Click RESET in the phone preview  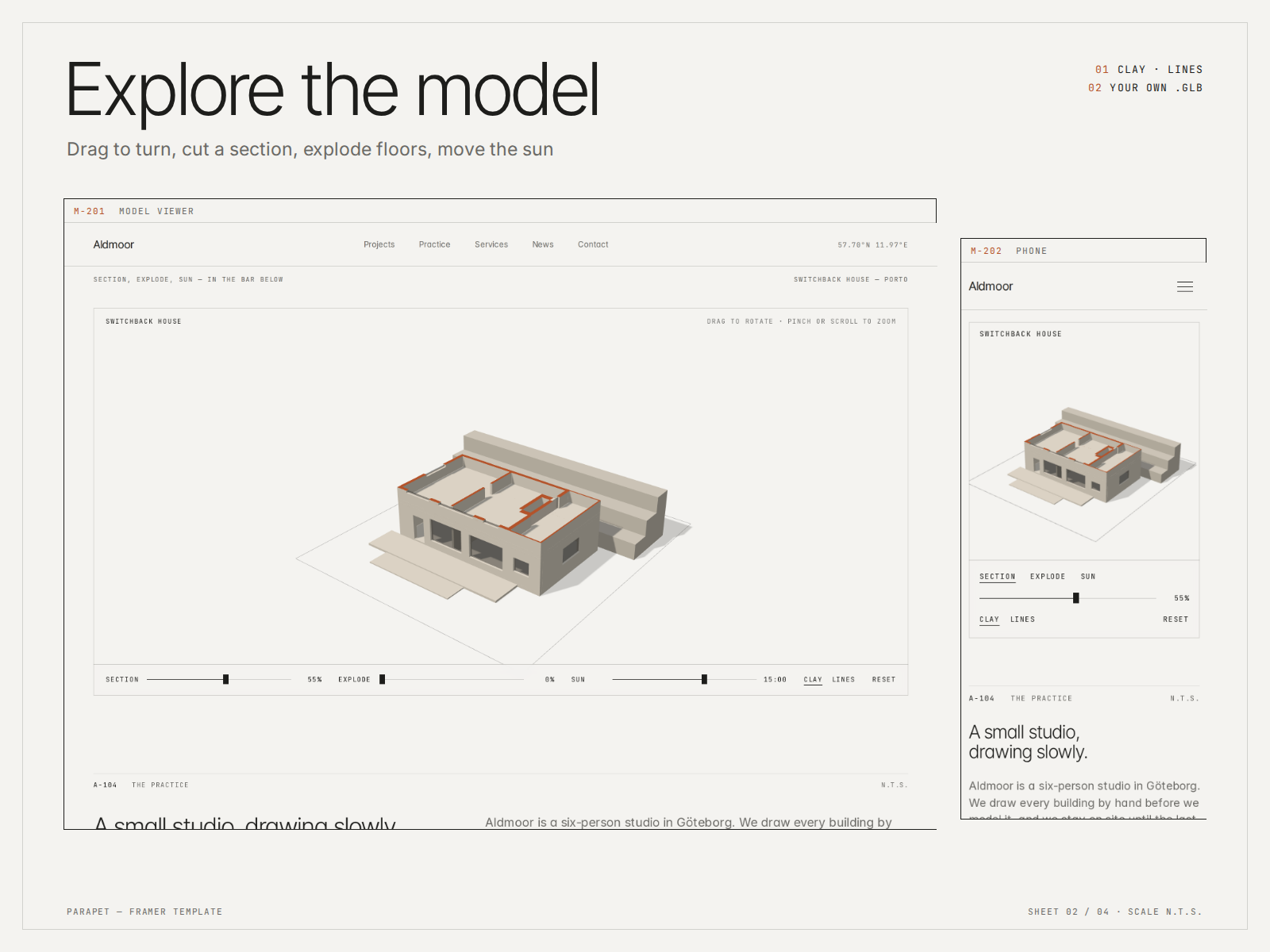(x=1176, y=620)
